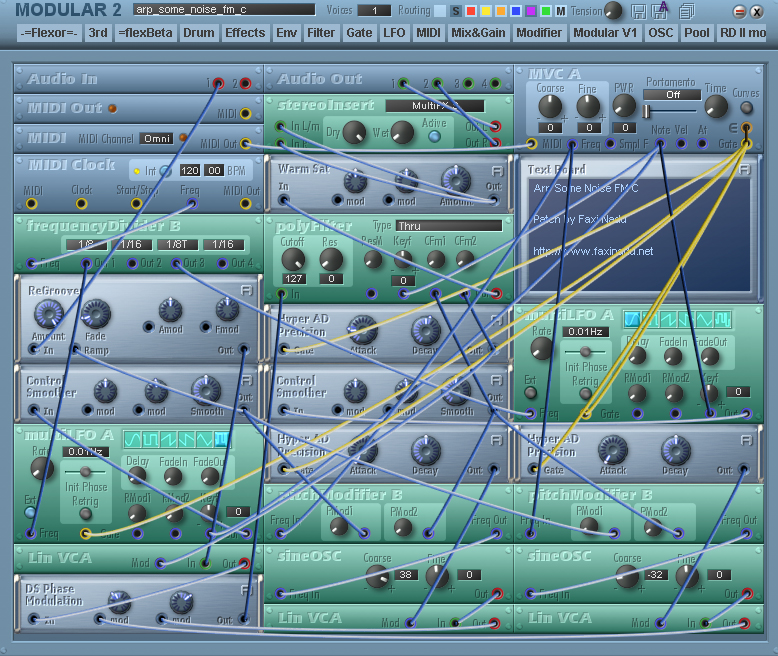Toggle the MIDI Out activity LED

coord(113,108)
